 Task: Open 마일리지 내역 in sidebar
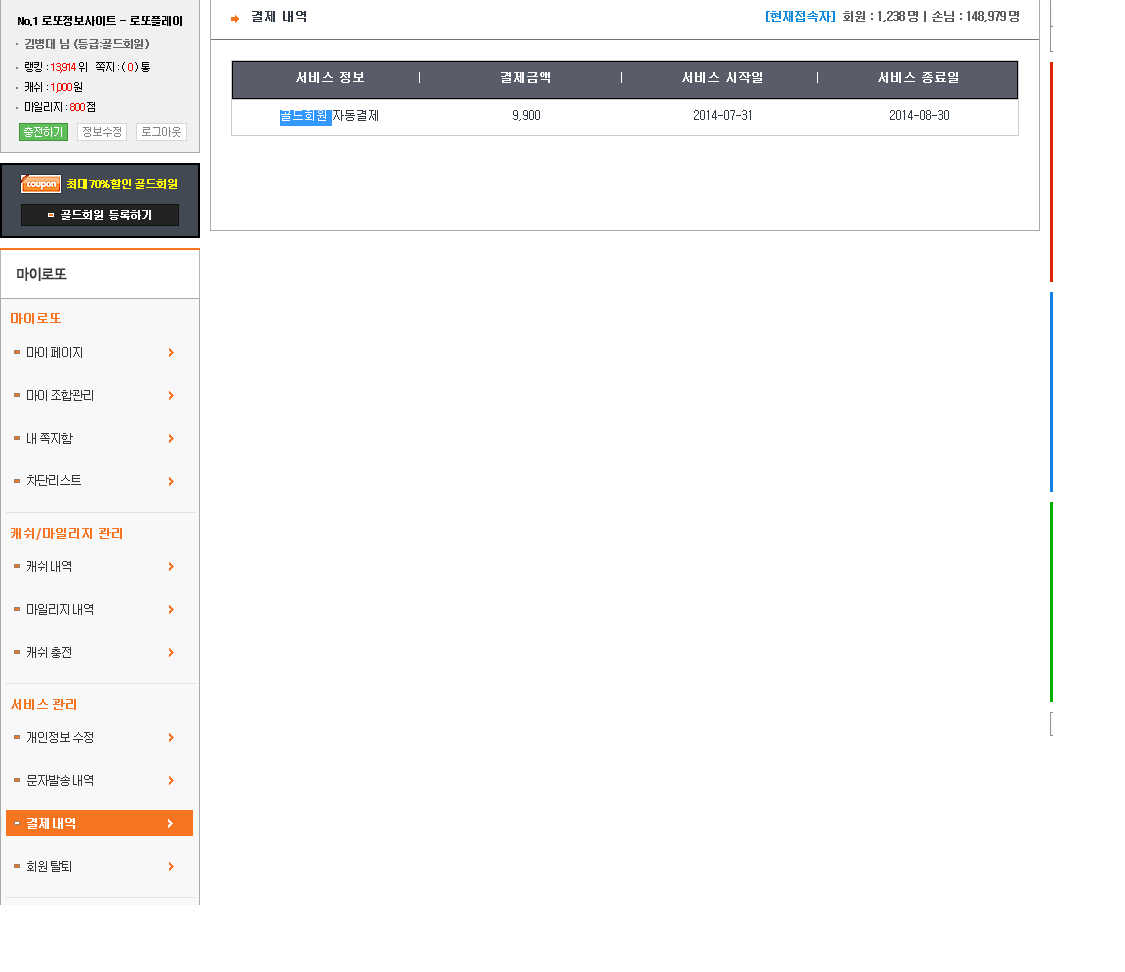[x=60, y=610]
